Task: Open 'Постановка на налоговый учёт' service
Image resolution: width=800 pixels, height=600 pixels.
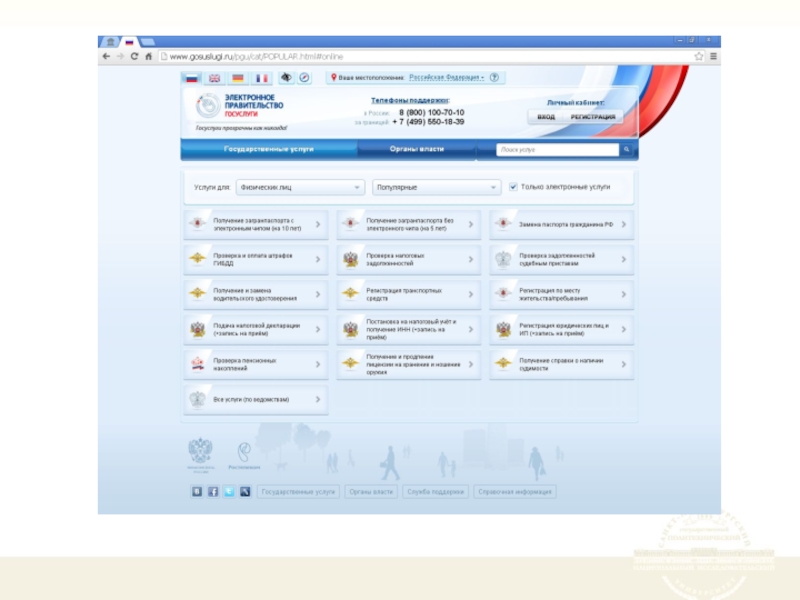Action: click(409, 329)
